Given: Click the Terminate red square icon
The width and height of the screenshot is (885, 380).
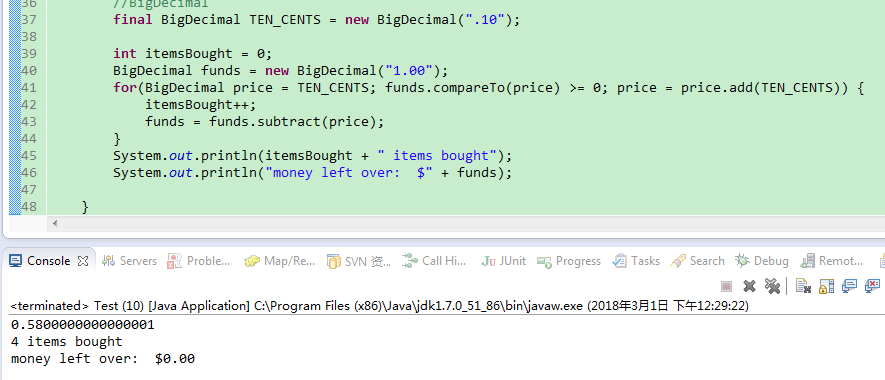Looking at the screenshot, I should coord(726,286).
